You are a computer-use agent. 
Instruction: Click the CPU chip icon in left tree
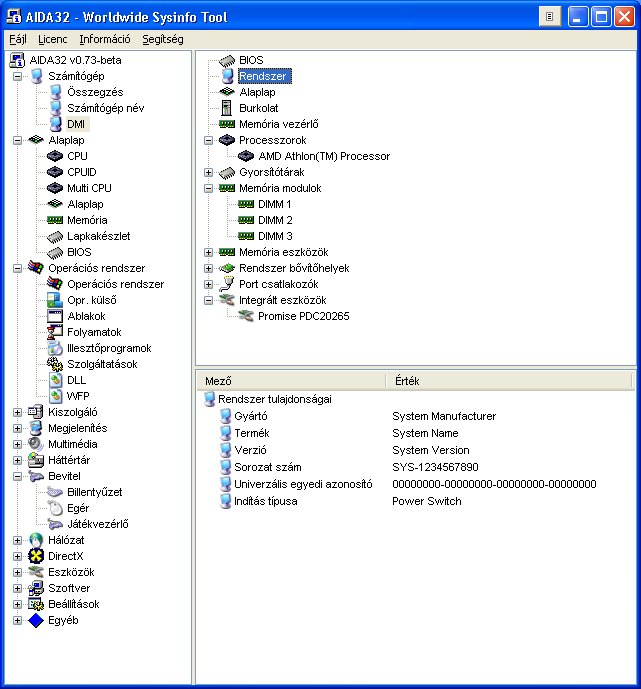point(55,156)
